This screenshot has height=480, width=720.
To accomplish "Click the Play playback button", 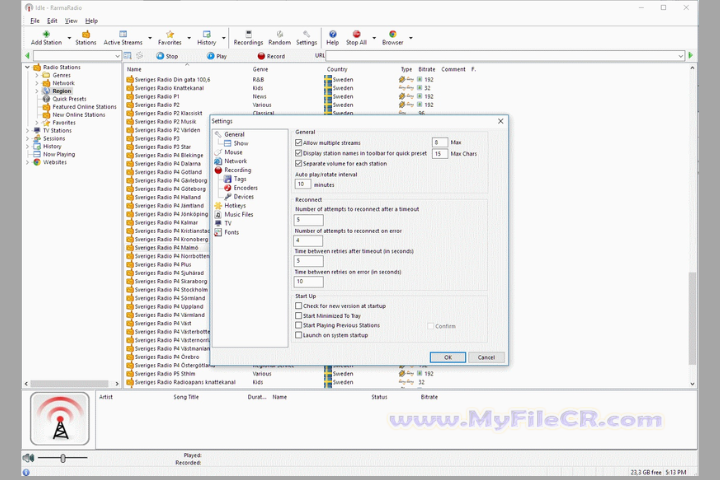I will coord(217,56).
